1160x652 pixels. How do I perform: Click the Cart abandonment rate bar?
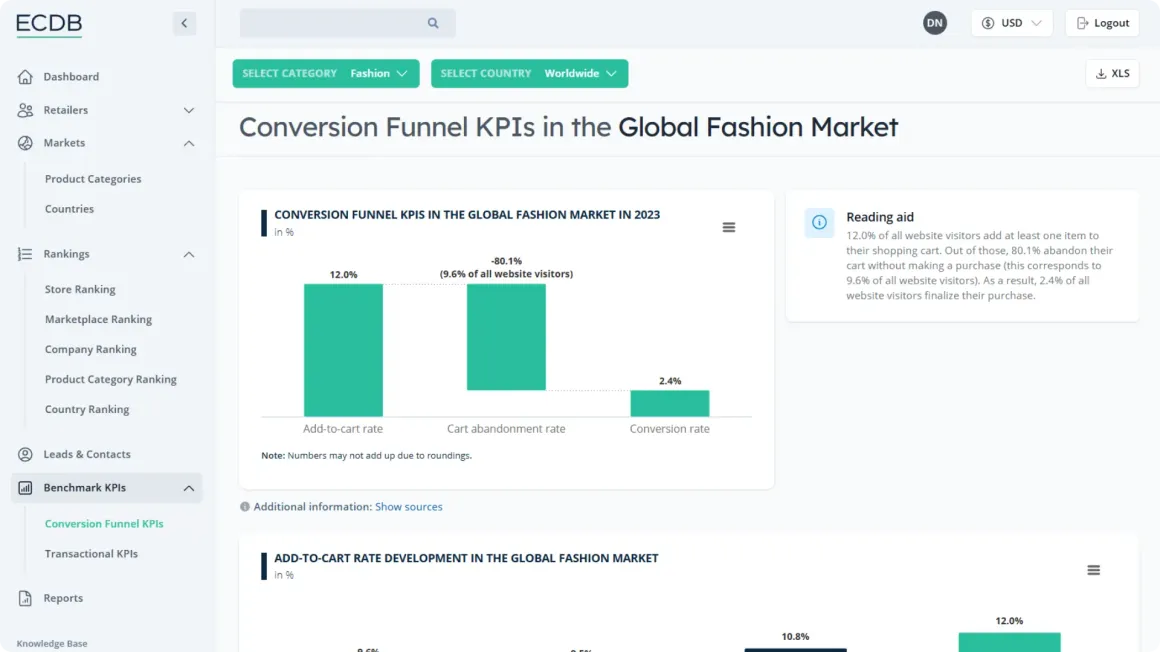[x=506, y=337]
